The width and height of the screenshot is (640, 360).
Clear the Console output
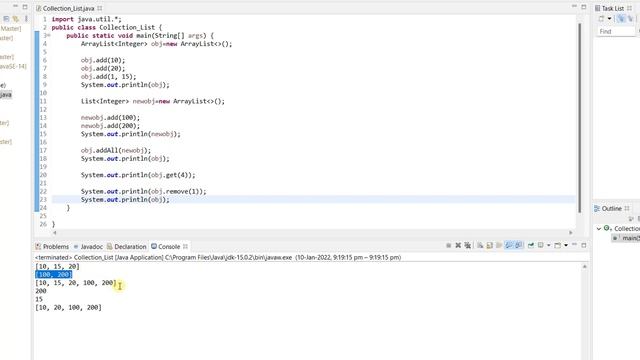coord(480,245)
